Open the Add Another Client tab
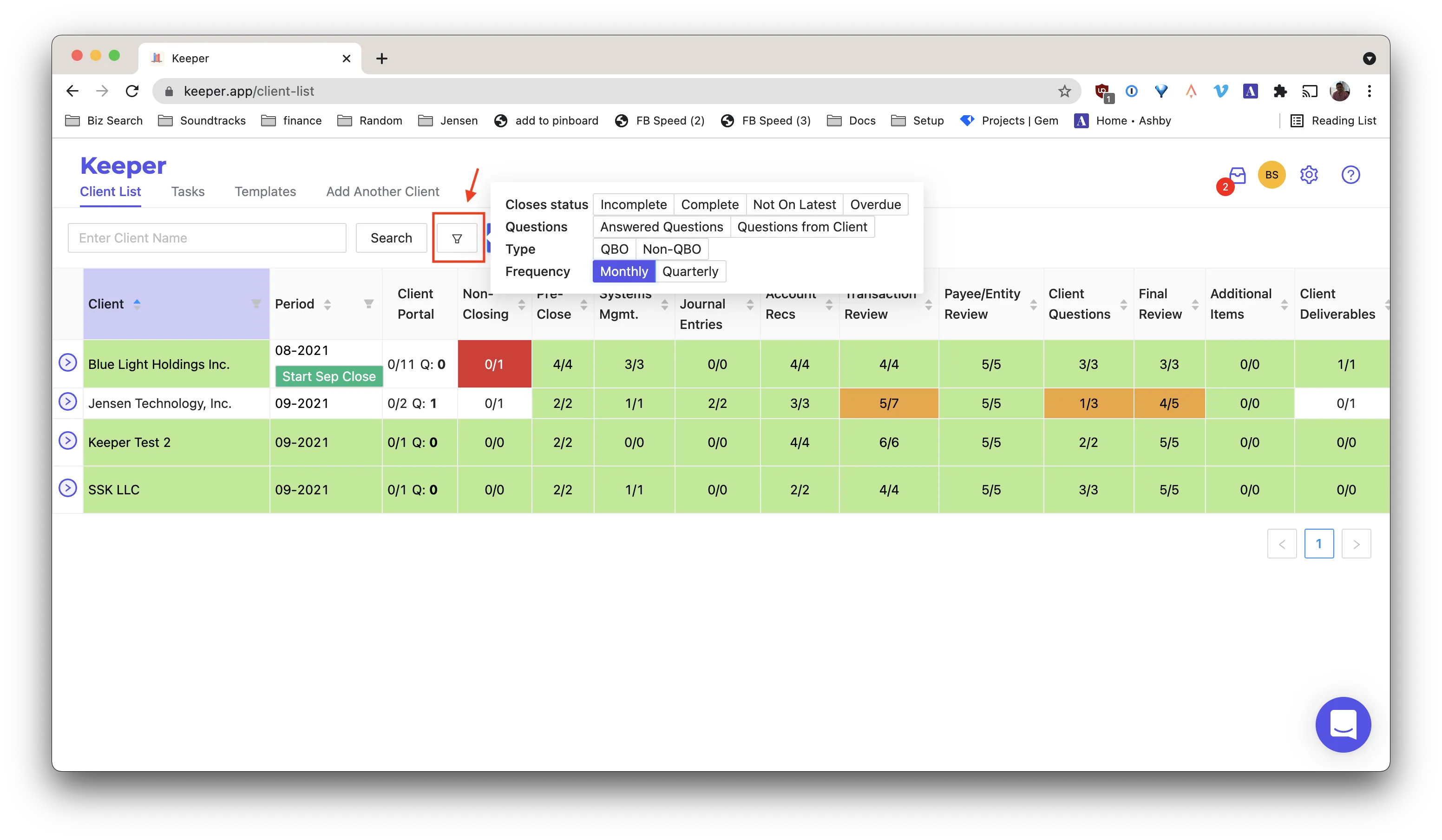Image resolution: width=1442 pixels, height=840 pixels. [383, 192]
